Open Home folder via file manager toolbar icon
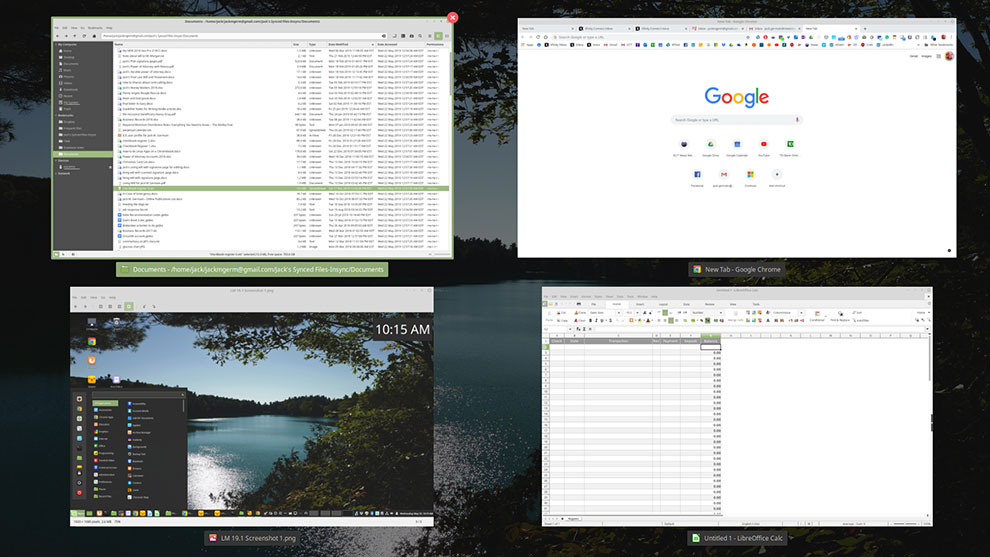 point(94,36)
